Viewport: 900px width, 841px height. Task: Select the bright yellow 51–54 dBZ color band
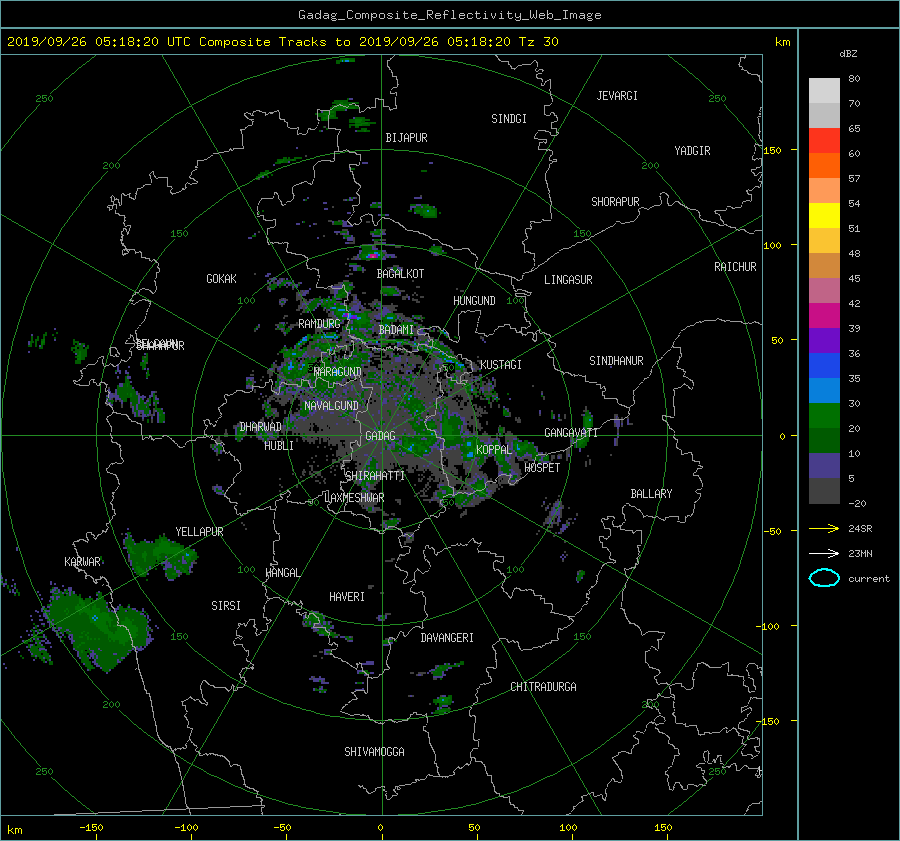[824, 215]
